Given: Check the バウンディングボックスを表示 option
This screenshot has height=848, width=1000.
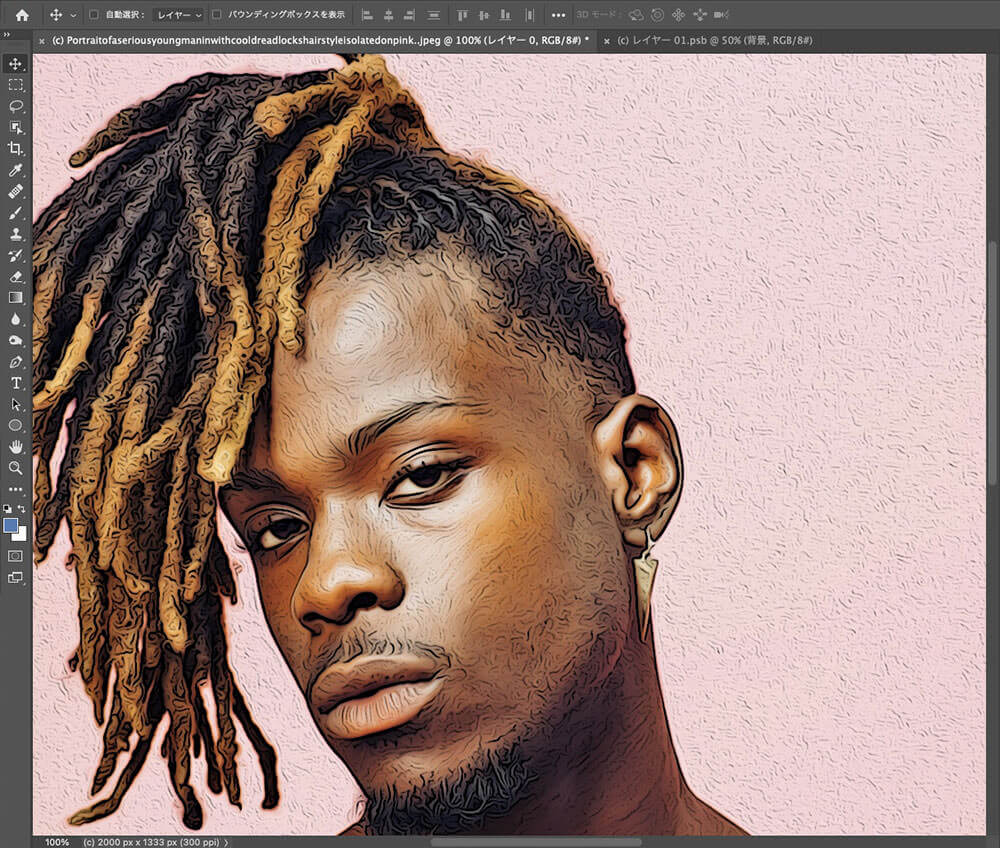Looking at the screenshot, I should (x=216, y=15).
